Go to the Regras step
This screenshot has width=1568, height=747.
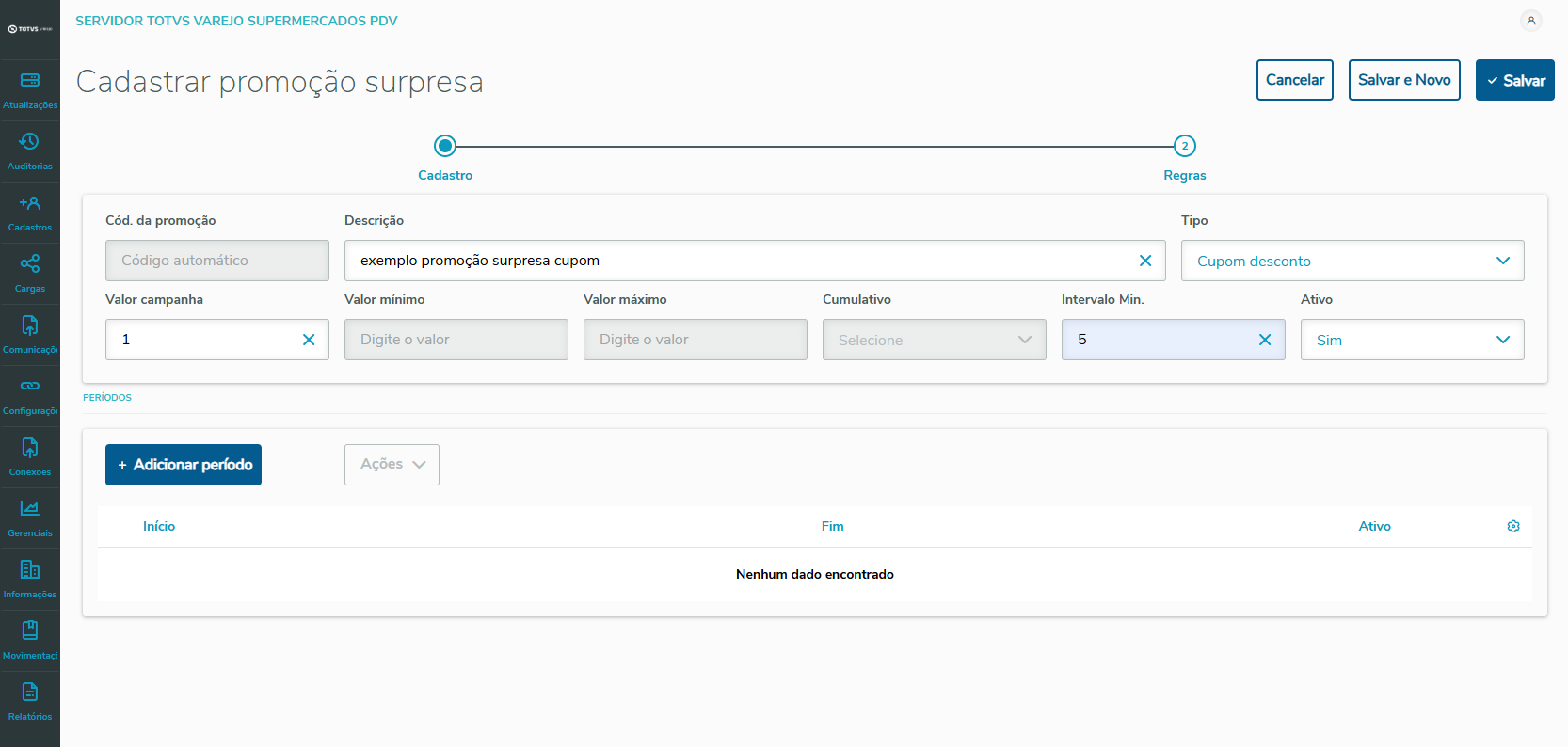pyautogui.click(x=1184, y=147)
